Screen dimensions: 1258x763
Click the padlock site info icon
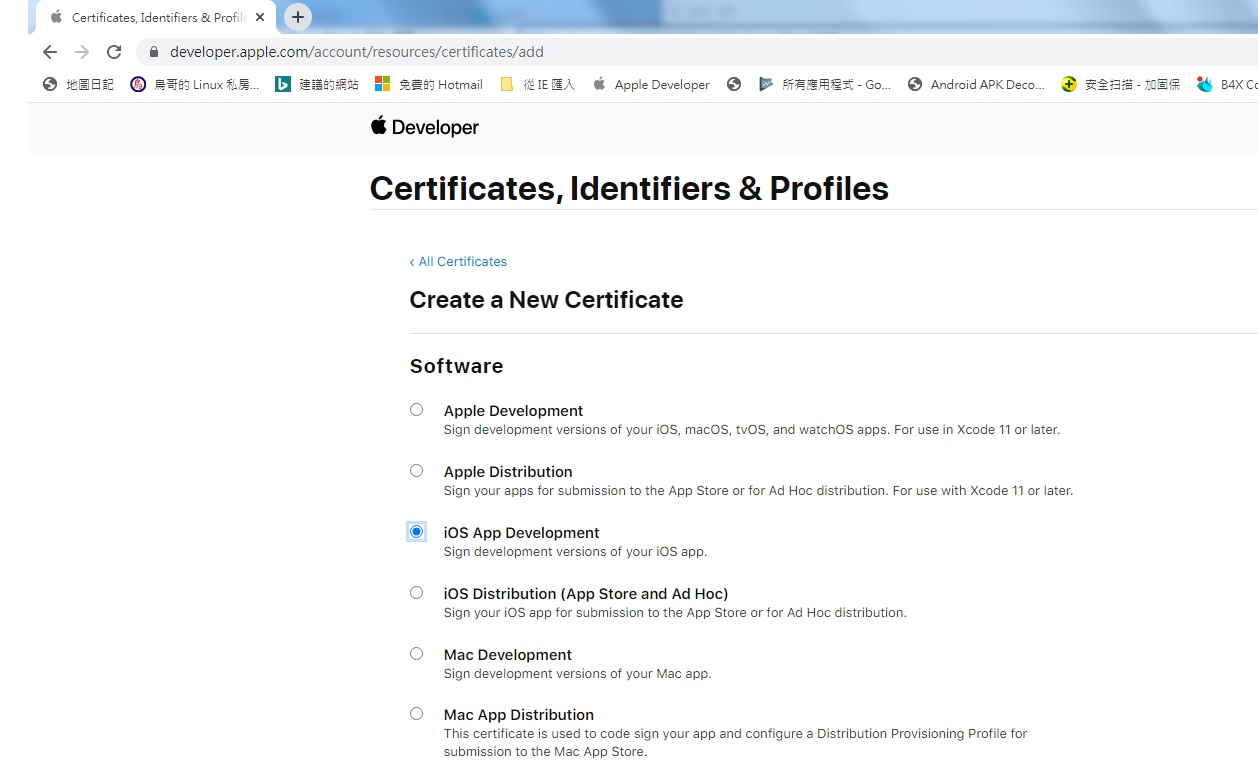(154, 52)
